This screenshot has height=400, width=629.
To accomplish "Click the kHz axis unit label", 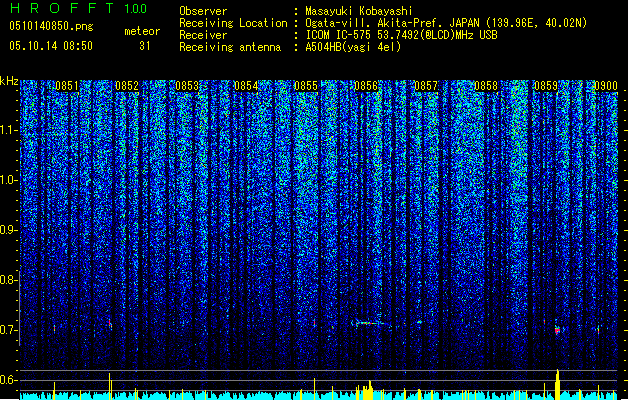I will tap(9, 81).
